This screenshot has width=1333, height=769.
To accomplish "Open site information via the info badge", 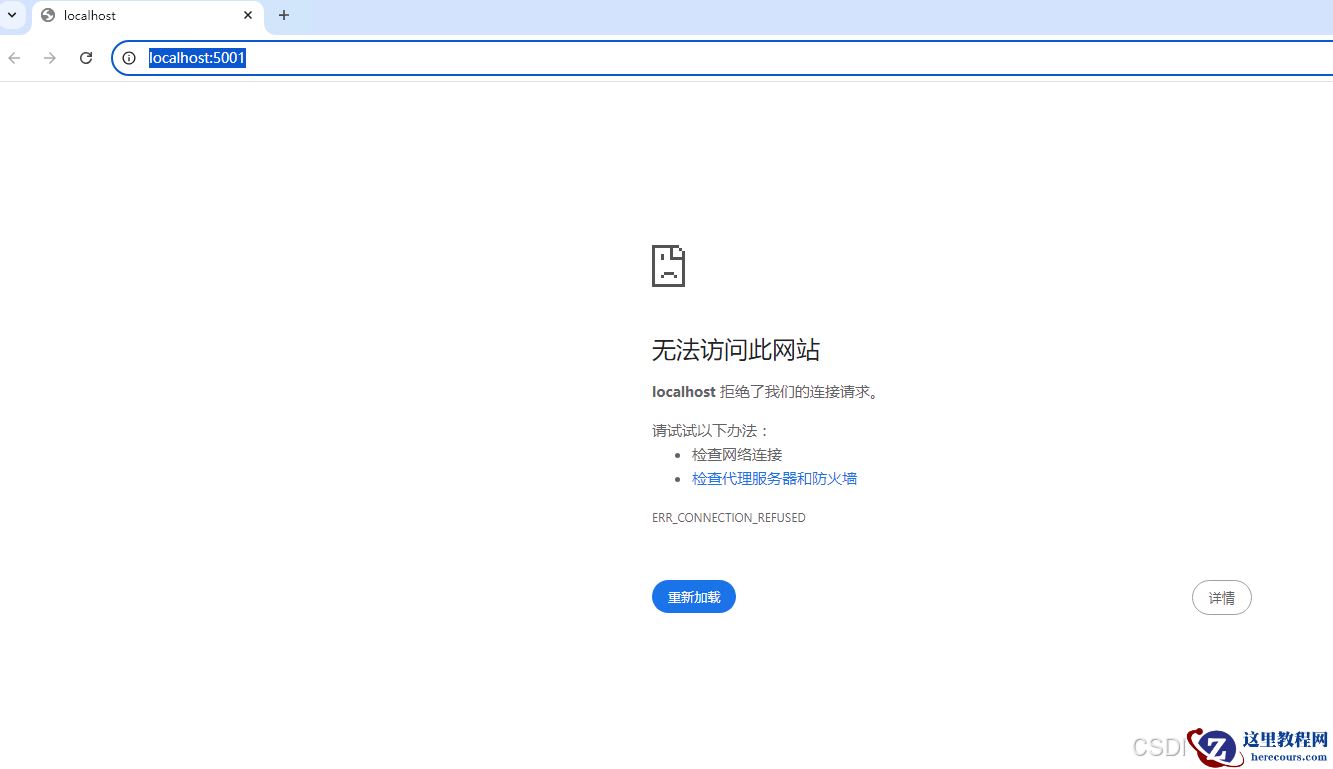I will coord(128,58).
